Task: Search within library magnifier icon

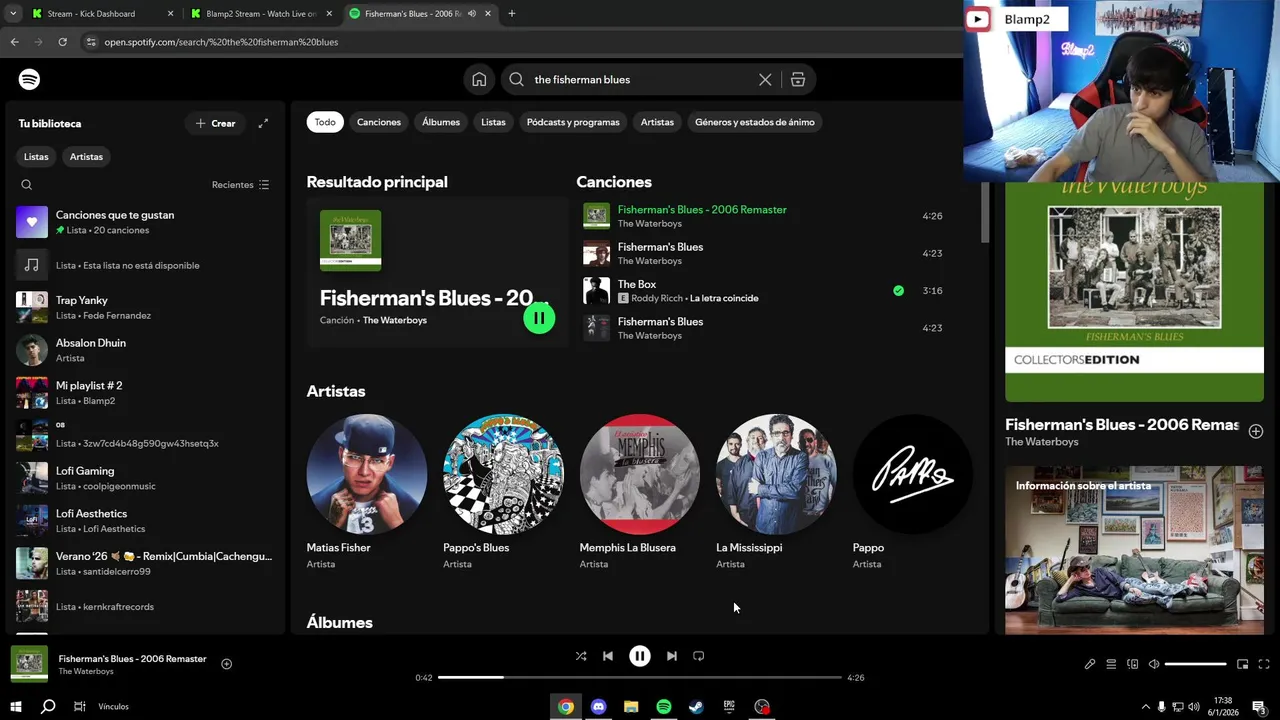Action: [27, 185]
